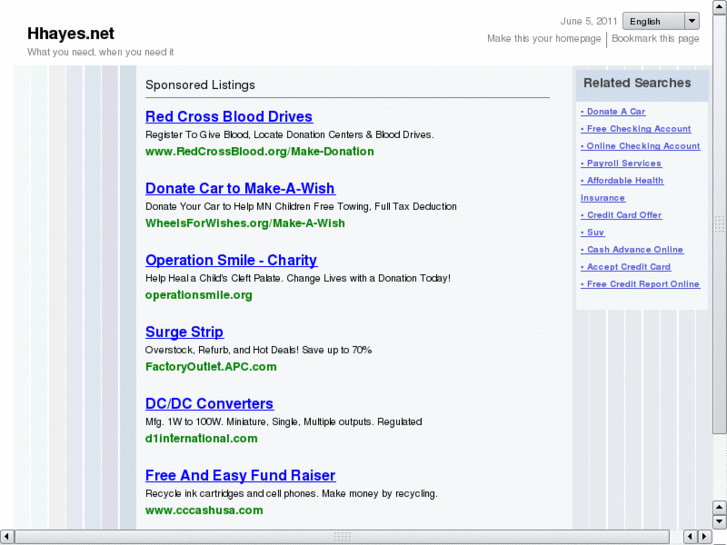The image size is (727, 545).
Task: Click Help Heal a Child's Cleft Palate text
Action: click(298, 278)
